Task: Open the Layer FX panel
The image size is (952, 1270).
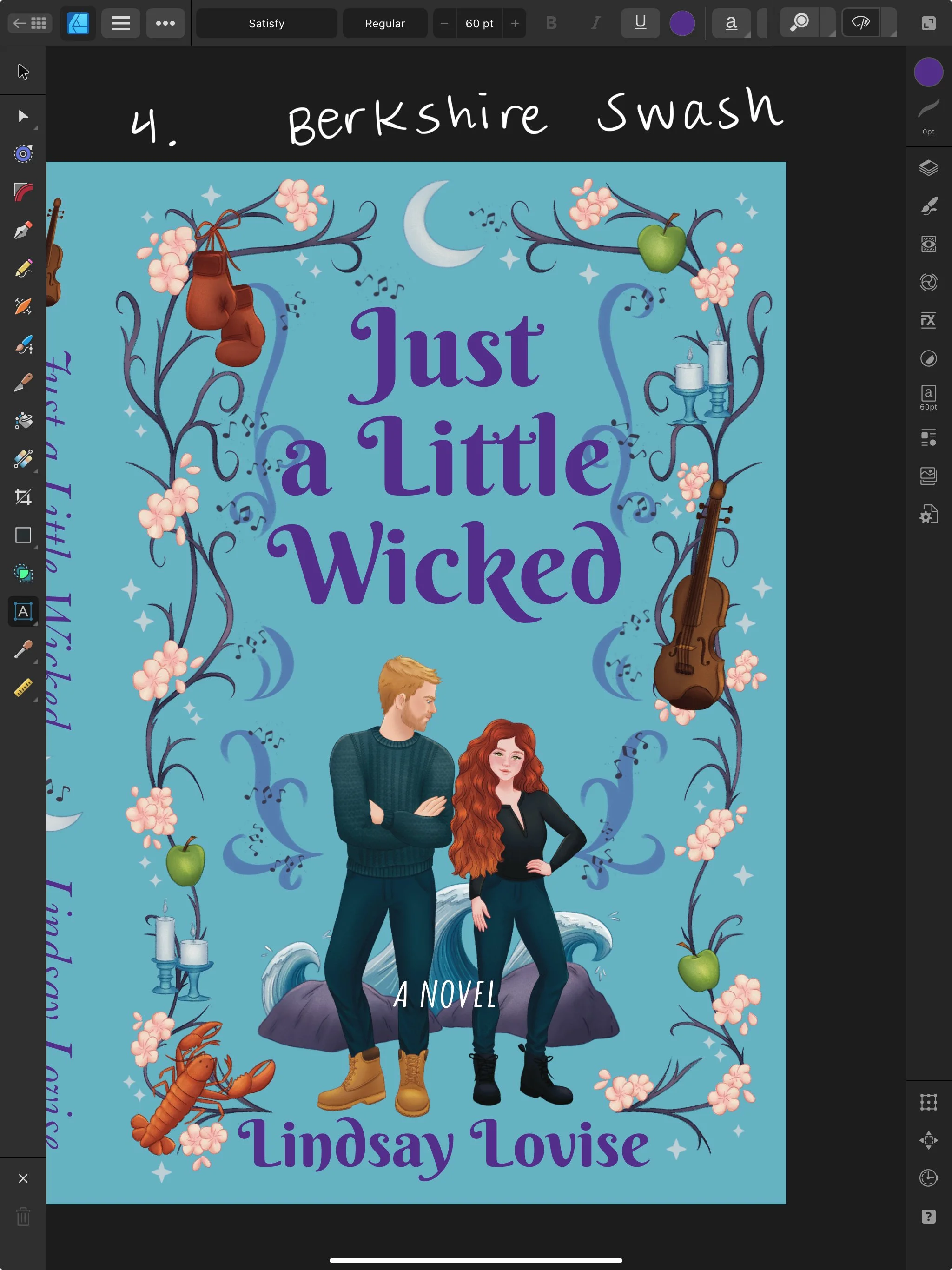Action: [928, 320]
